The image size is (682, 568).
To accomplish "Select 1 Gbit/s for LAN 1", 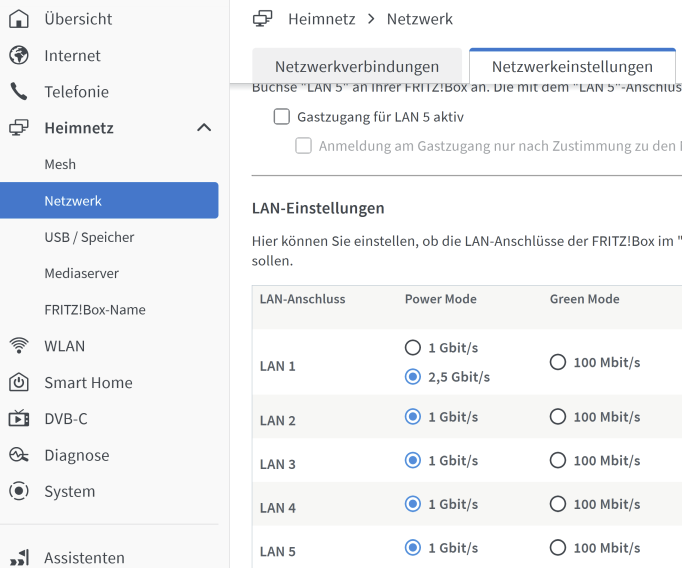I will coord(413,348).
